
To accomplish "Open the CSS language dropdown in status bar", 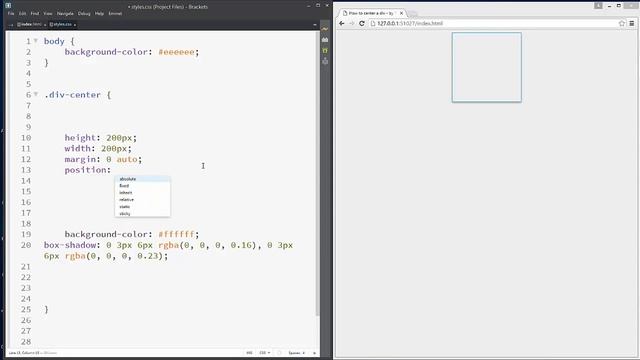I will pyautogui.click(x=265, y=353).
